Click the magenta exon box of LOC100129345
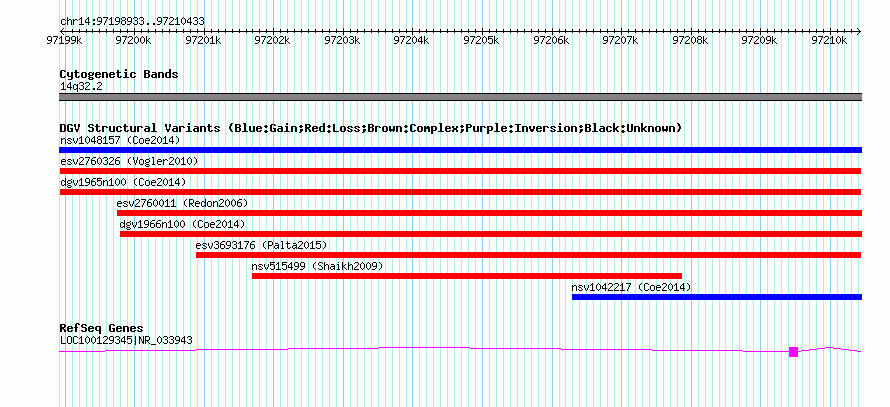 tap(794, 352)
